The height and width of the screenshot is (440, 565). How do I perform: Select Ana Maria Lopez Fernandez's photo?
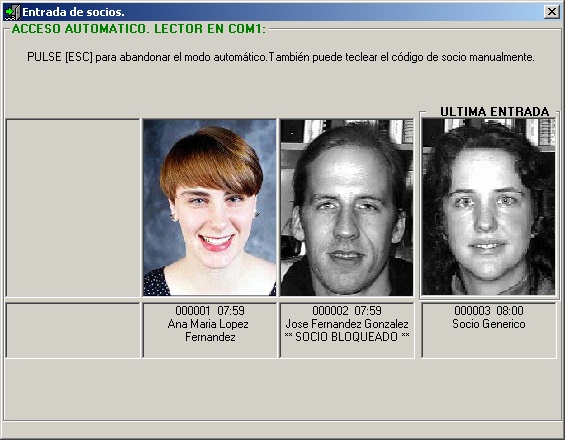(x=210, y=208)
